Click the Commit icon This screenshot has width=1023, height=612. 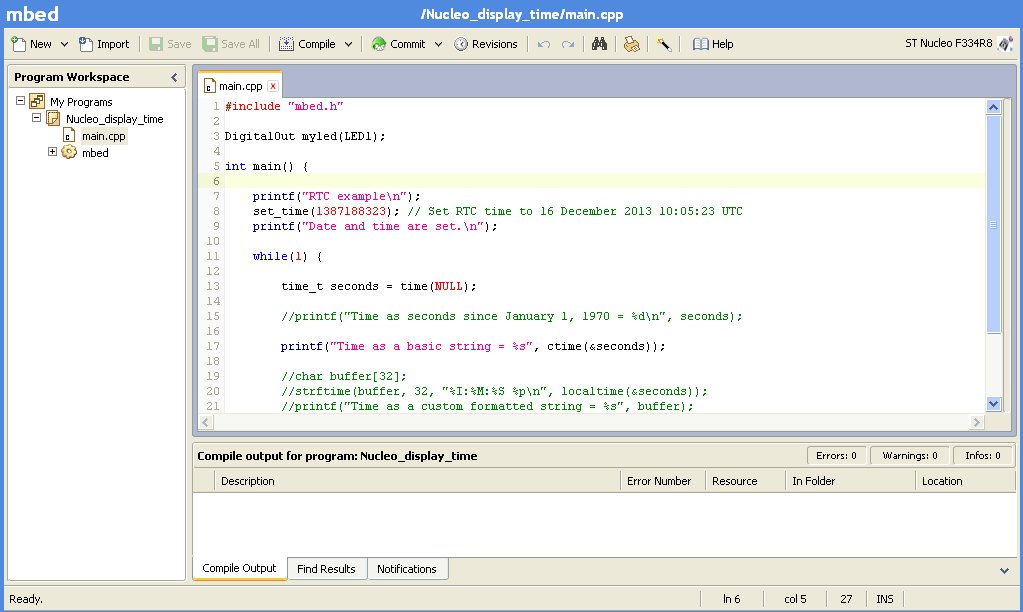[378, 44]
